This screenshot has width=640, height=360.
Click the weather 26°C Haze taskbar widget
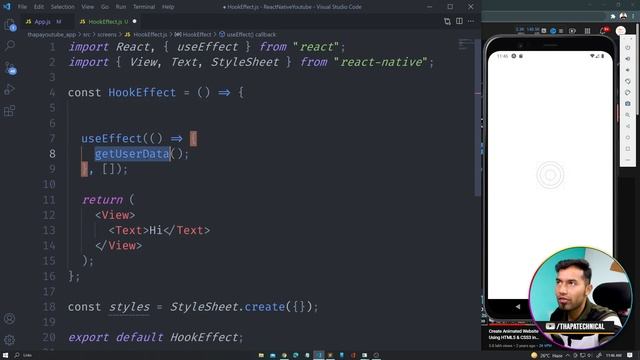(x=546, y=356)
